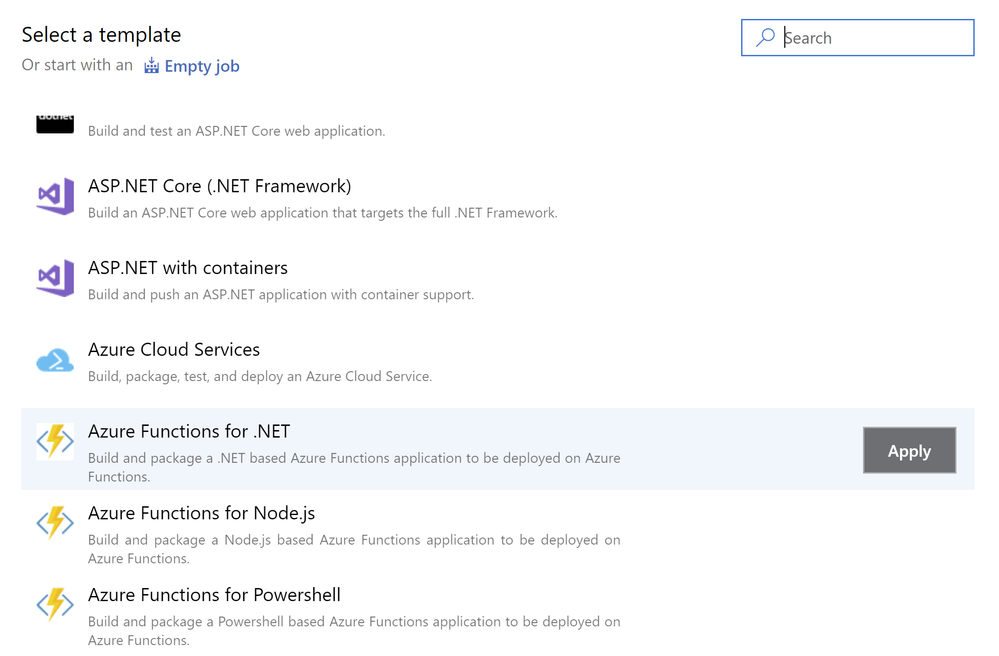This screenshot has height=656, width=999.
Task: Click the magnifying glass search icon
Action: click(765, 38)
